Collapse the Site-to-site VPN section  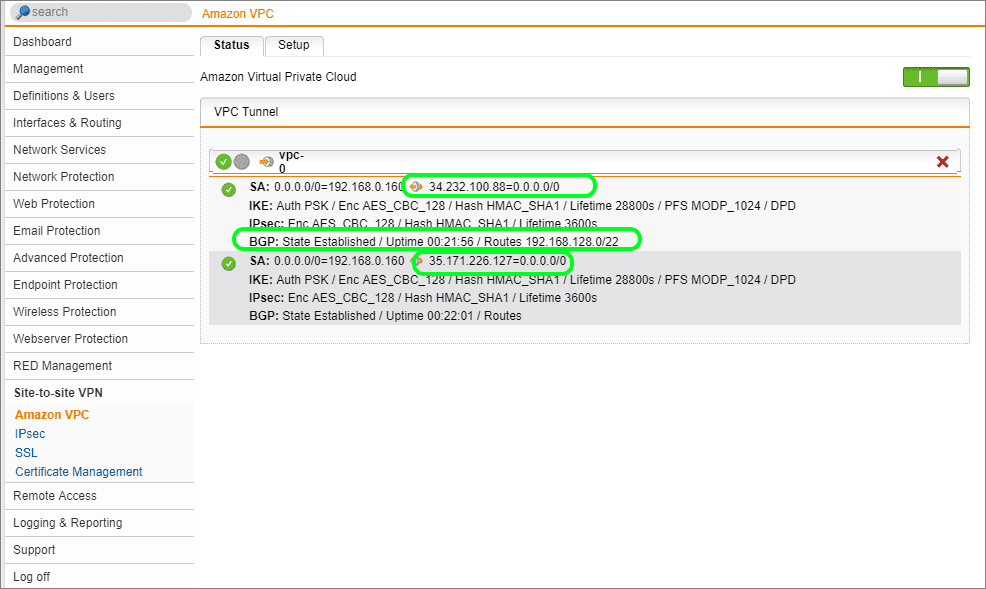click(99, 393)
